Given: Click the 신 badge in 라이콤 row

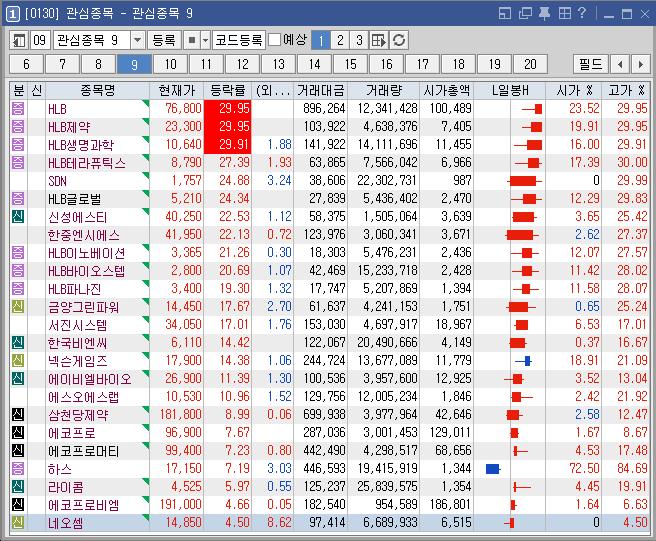Looking at the screenshot, I should click(x=18, y=486).
